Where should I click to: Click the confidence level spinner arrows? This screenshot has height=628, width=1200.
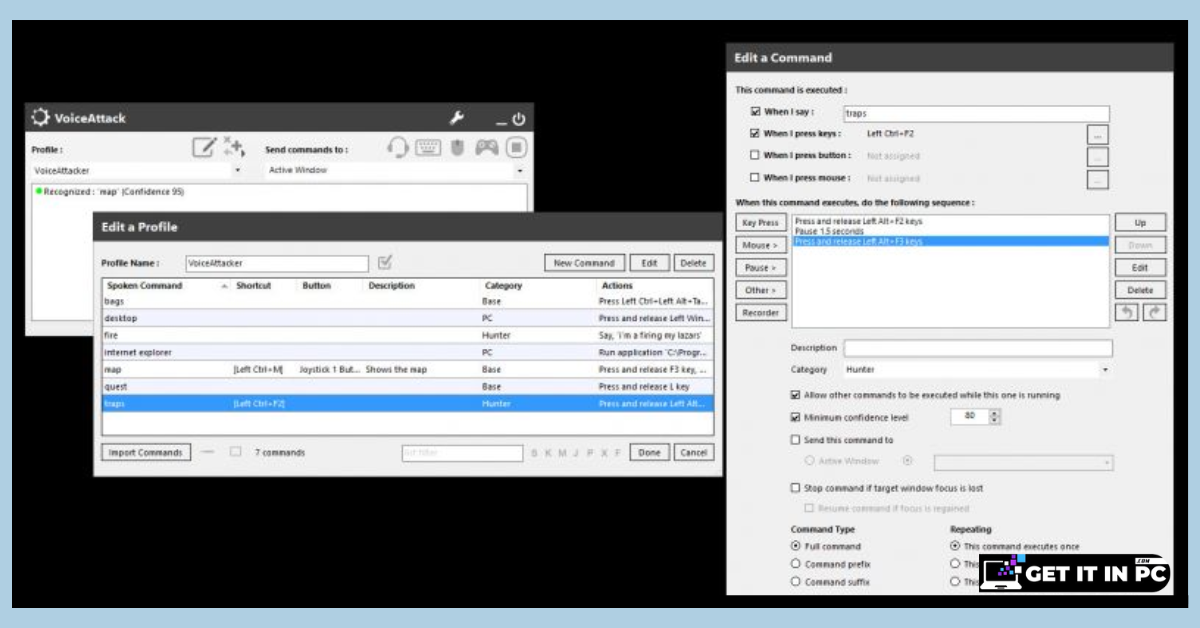point(994,417)
